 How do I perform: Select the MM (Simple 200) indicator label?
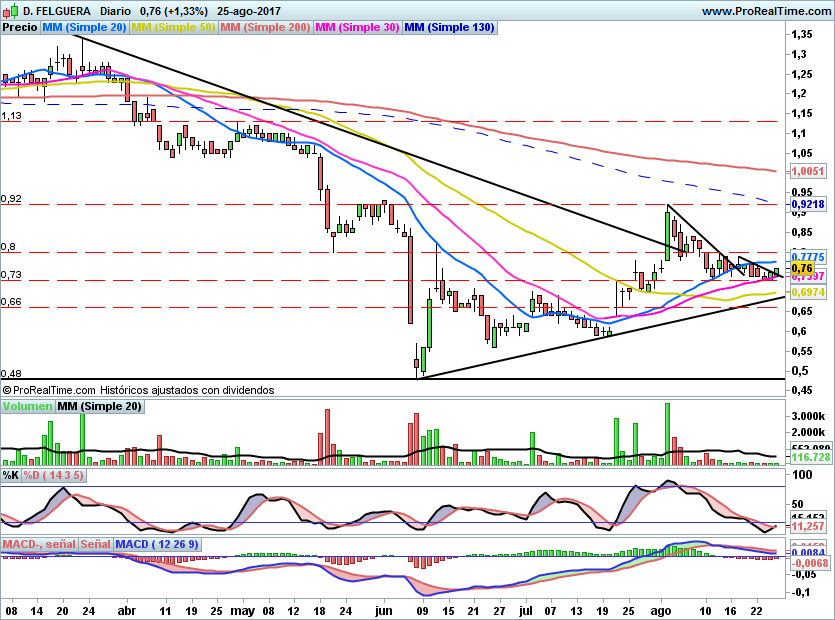(x=265, y=28)
